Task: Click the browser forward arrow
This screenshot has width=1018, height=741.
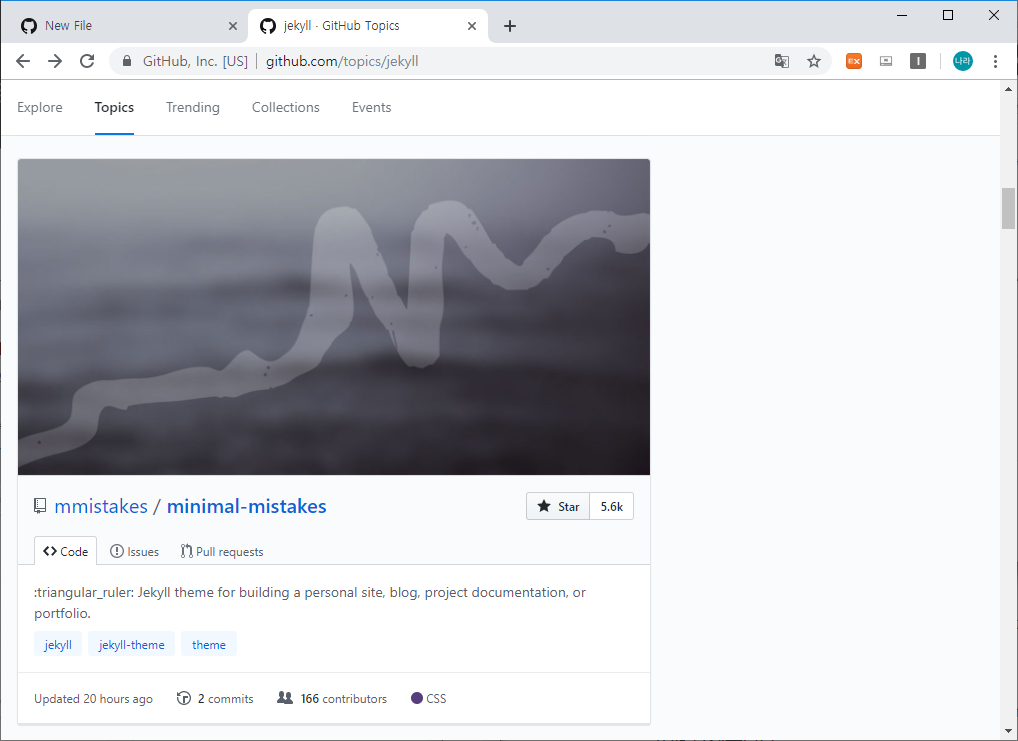Action: tap(55, 61)
